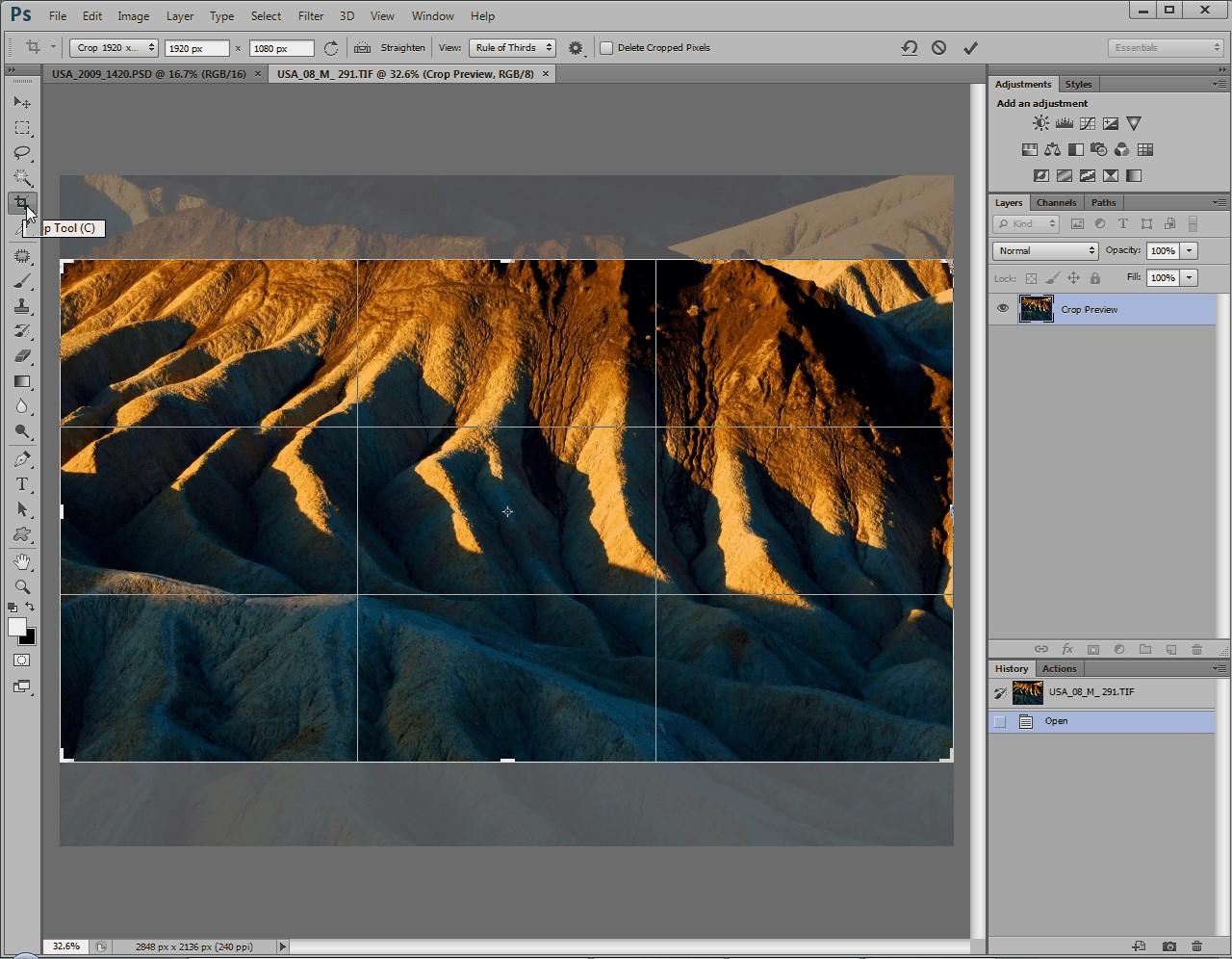Cancel the current crop operation
Screen dimensions: 1232x959
pos(938,47)
